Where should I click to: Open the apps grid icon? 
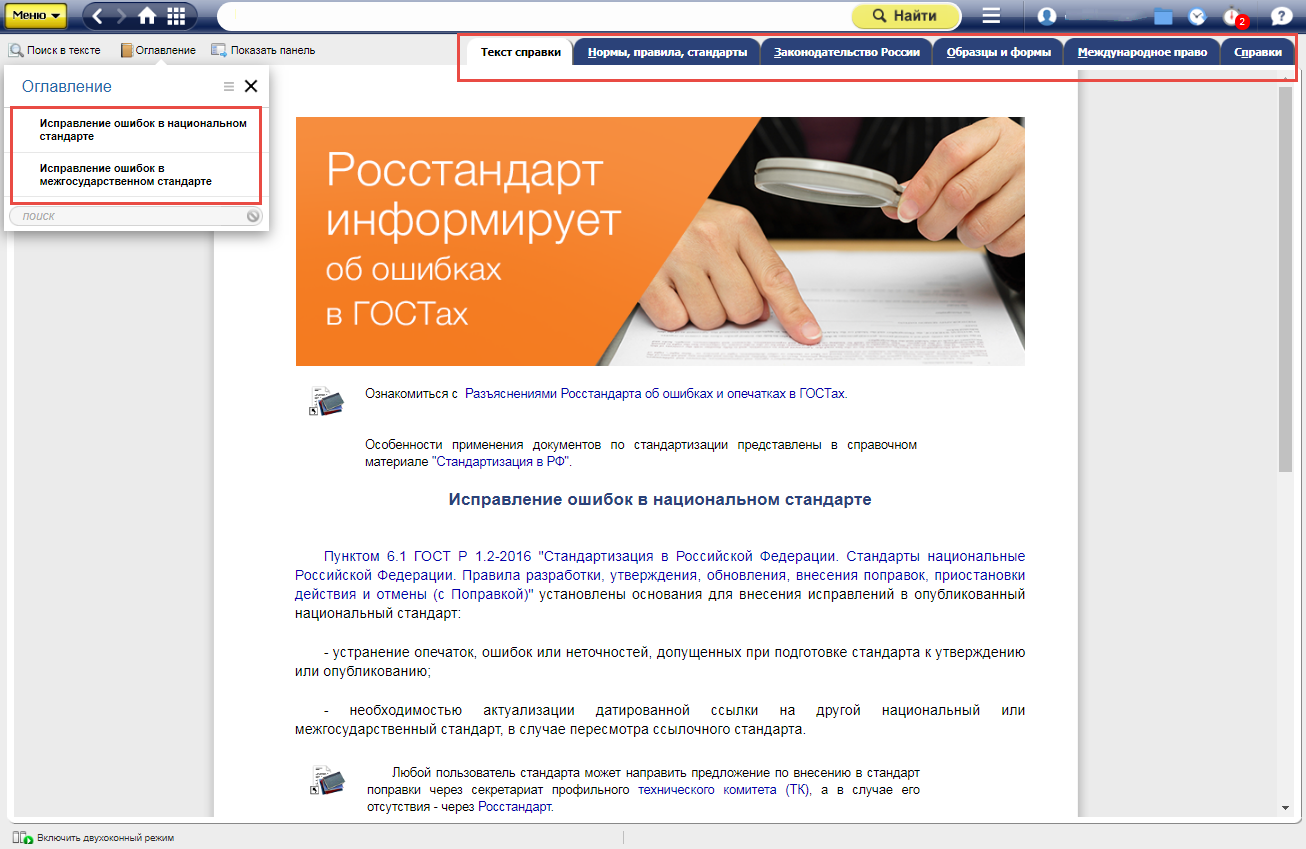pos(177,16)
